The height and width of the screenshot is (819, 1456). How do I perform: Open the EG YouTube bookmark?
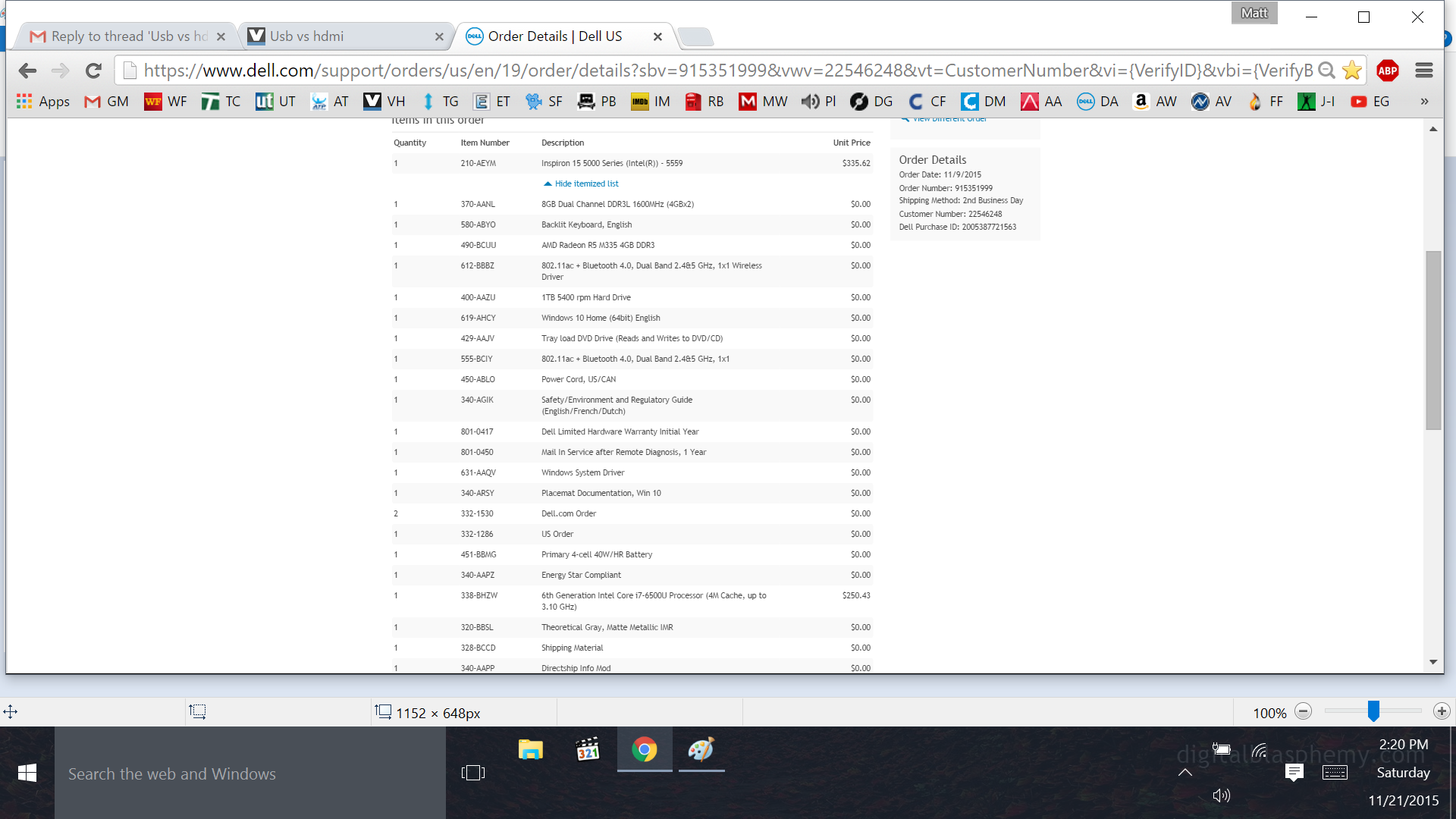pyautogui.click(x=1370, y=102)
